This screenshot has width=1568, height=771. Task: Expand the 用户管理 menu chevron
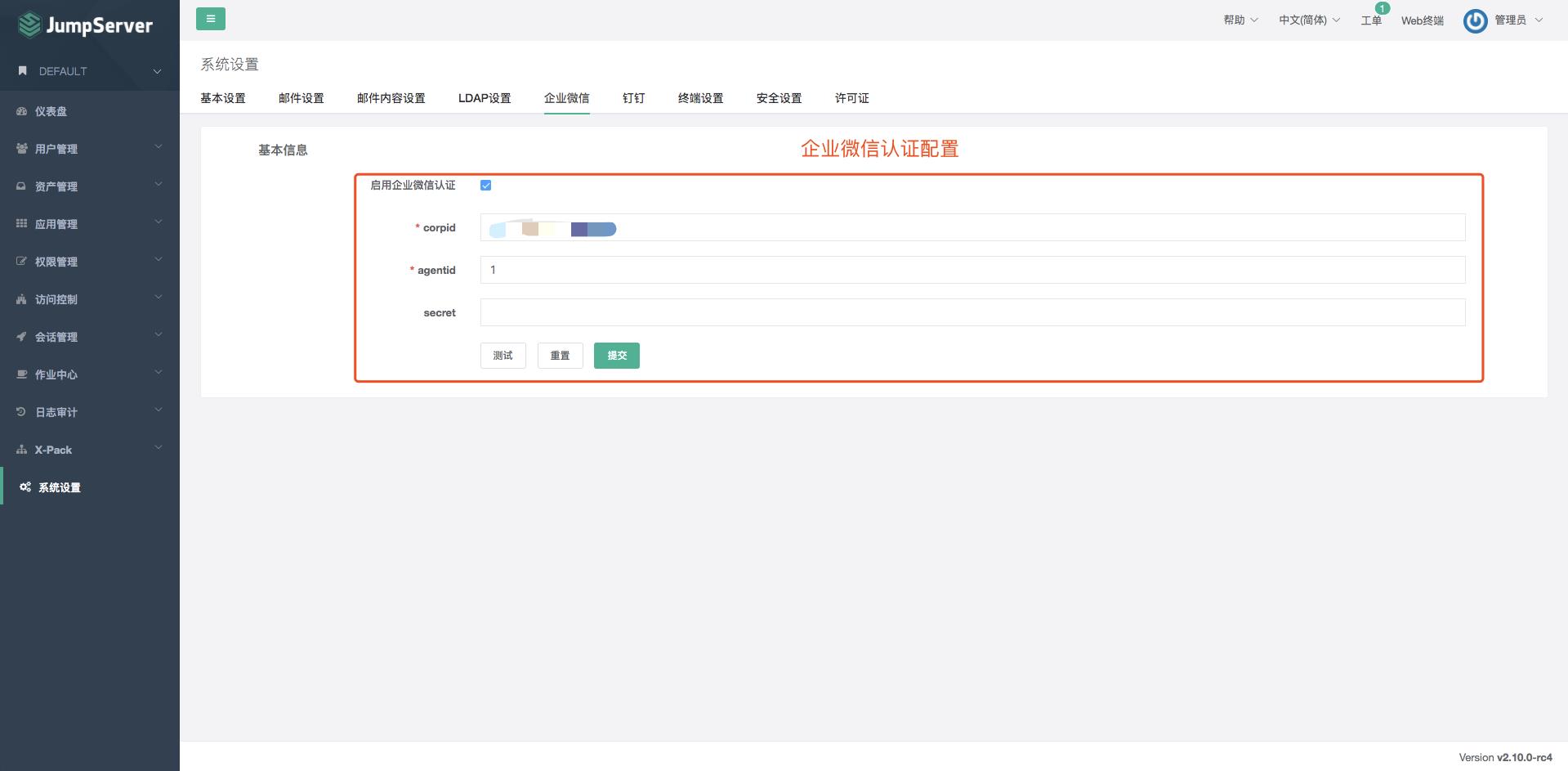pyautogui.click(x=159, y=147)
